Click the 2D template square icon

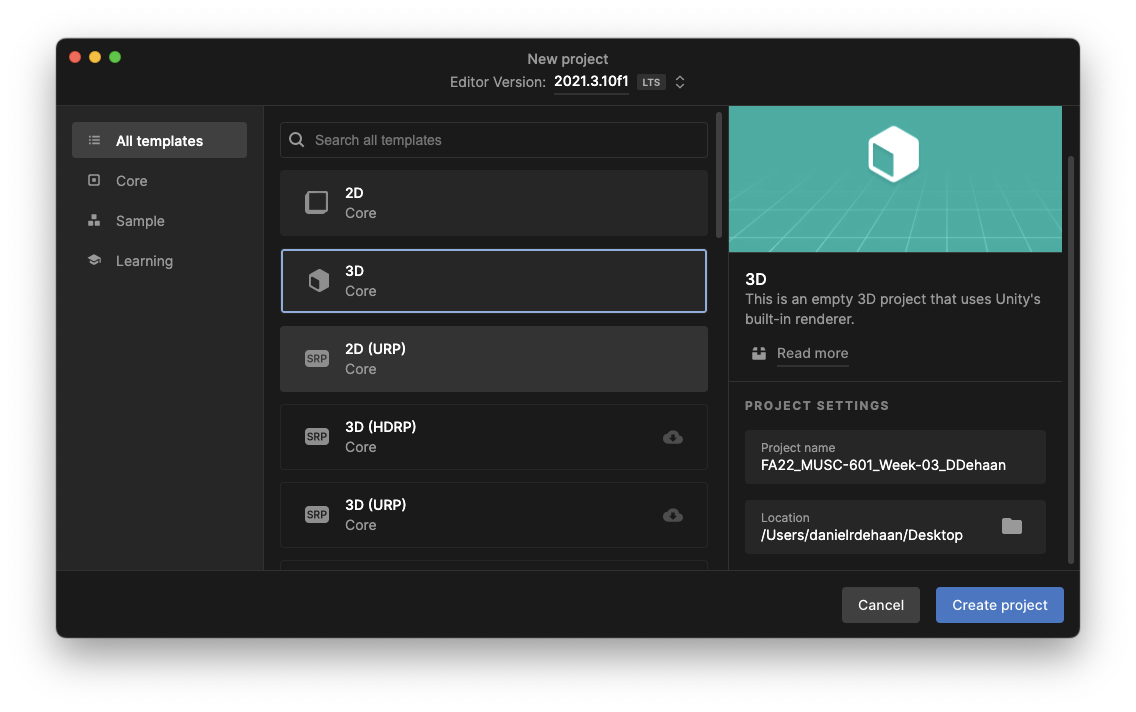click(x=317, y=203)
